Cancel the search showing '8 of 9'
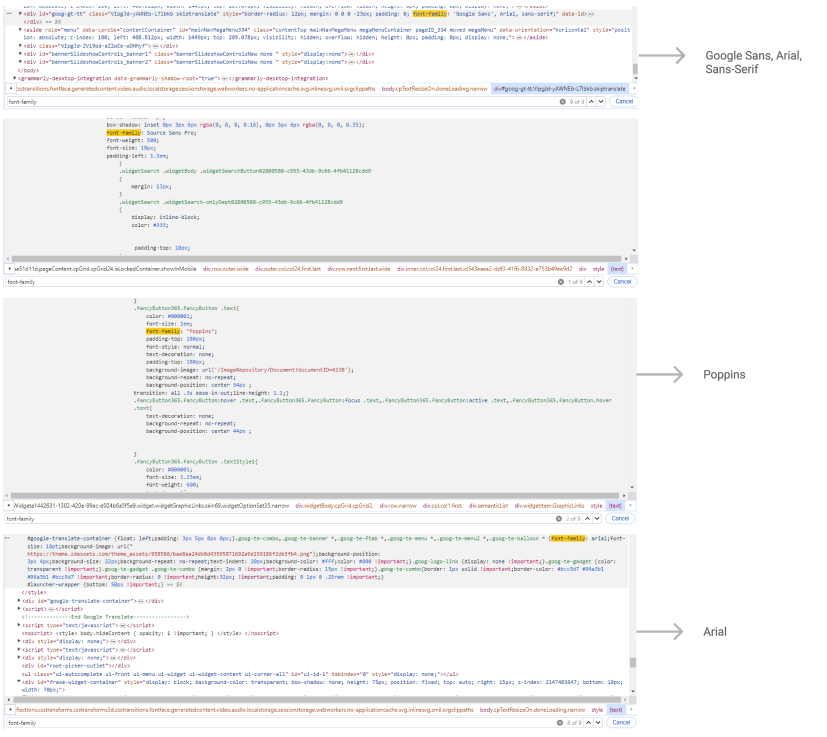827x737 pixels. 621,722
